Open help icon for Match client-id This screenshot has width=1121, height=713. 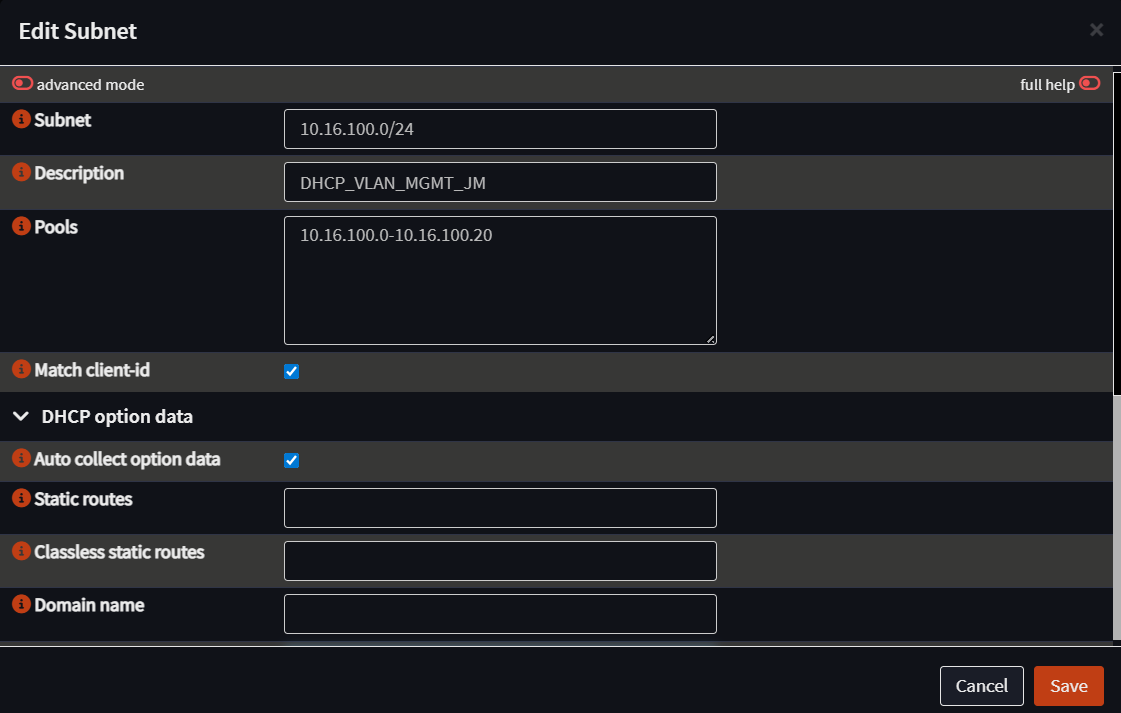tap(21, 369)
